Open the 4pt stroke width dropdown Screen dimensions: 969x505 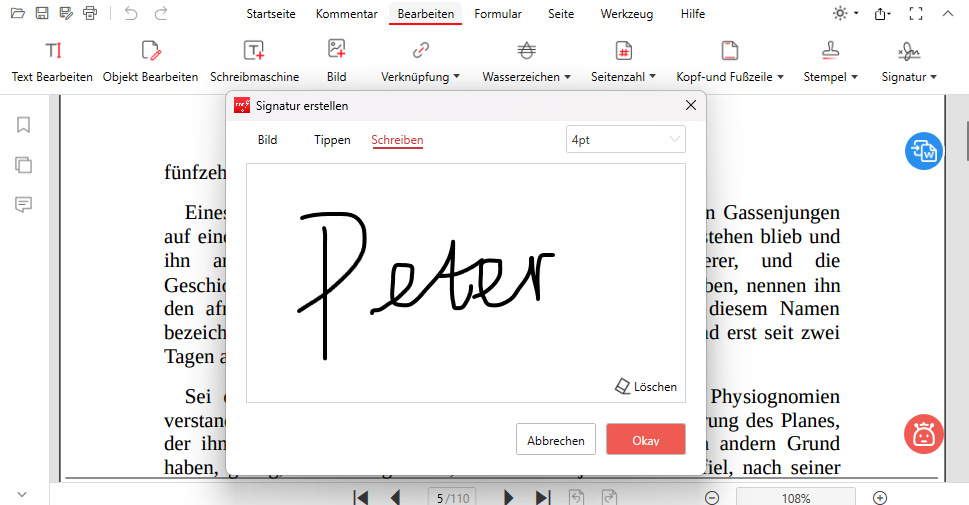tap(625, 140)
